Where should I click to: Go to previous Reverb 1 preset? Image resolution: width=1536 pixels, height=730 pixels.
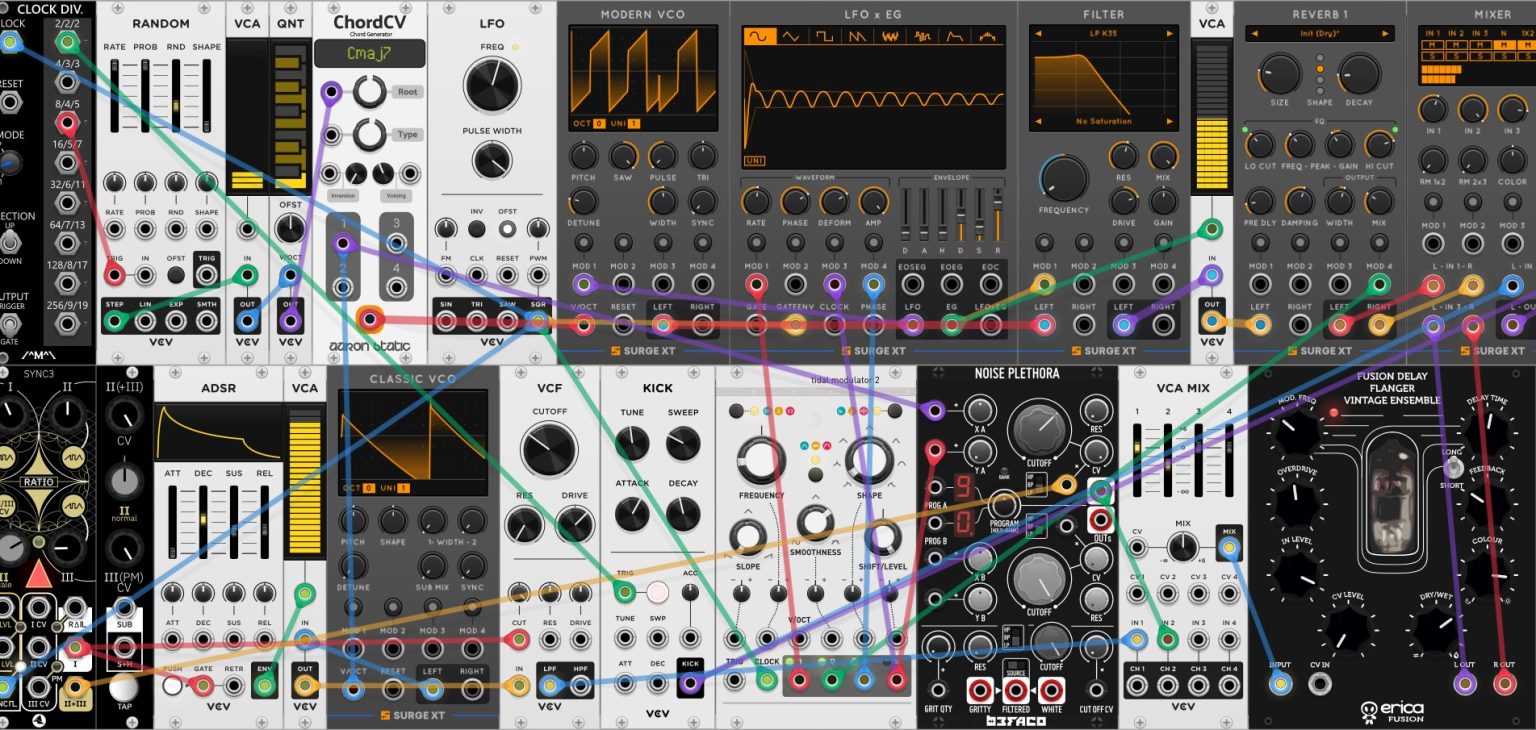click(x=1253, y=34)
